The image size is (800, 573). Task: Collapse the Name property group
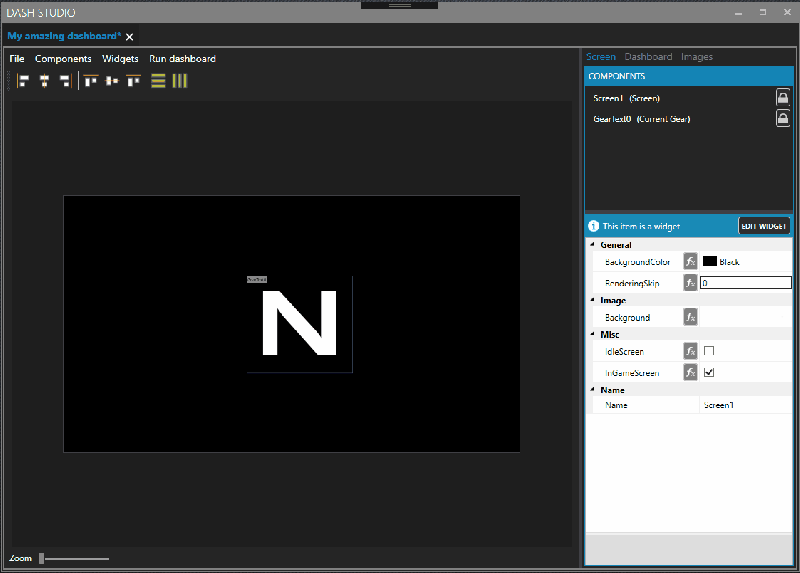pyautogui.click(x=593, y=389)
